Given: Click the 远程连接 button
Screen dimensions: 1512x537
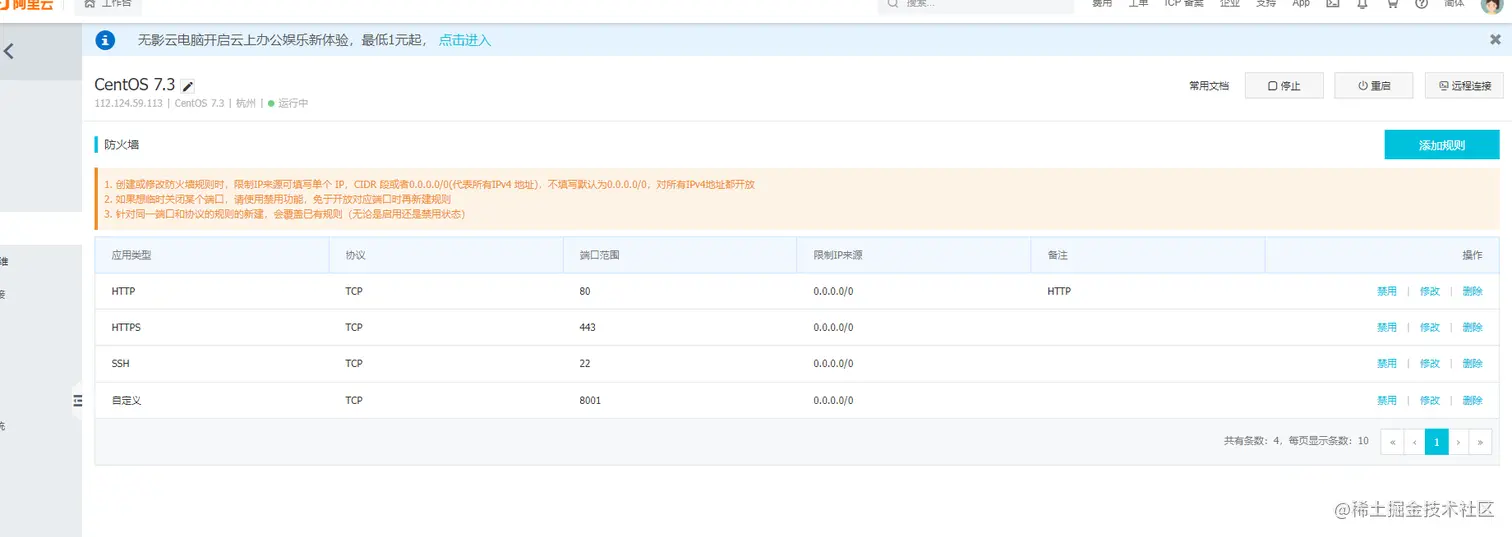Looking at the screenshot, I should tap(1464, 86).
